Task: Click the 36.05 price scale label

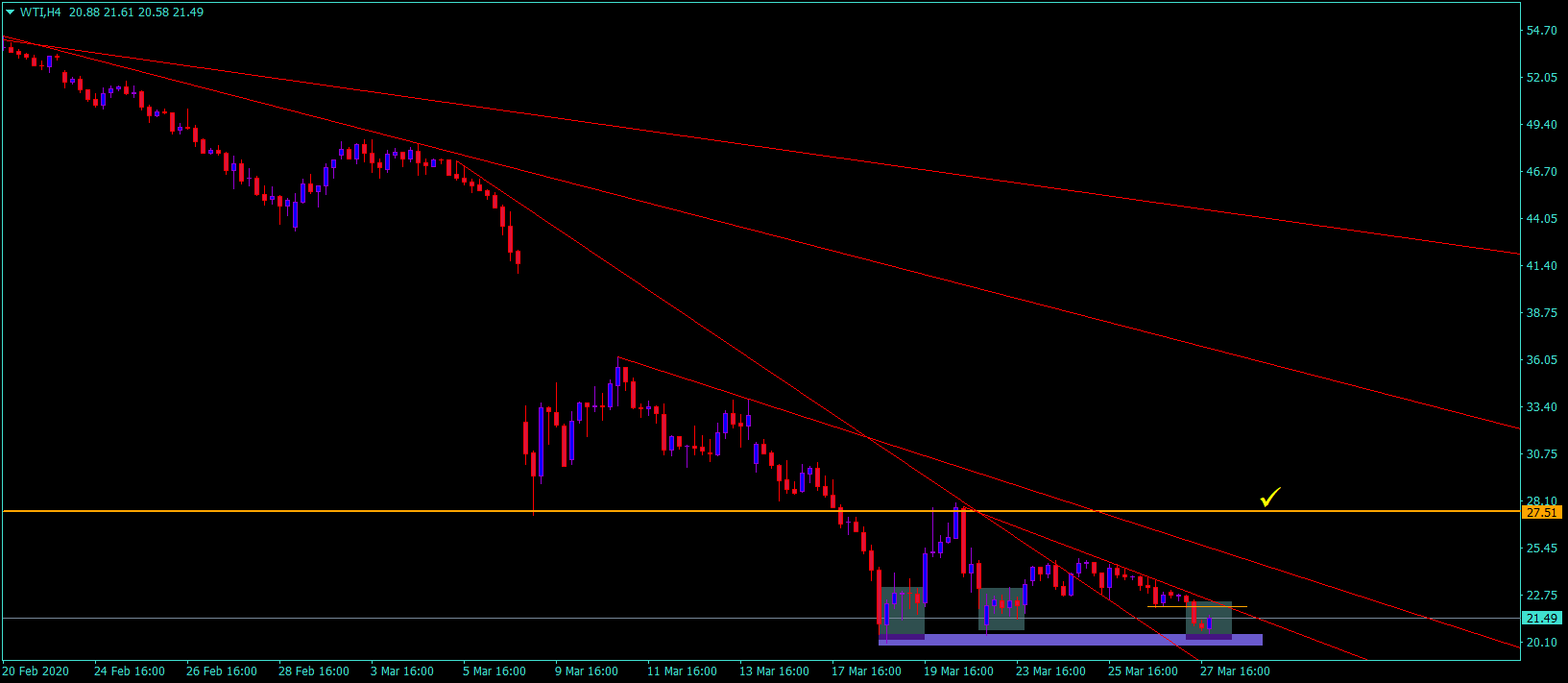Action: coord(1541,360)
